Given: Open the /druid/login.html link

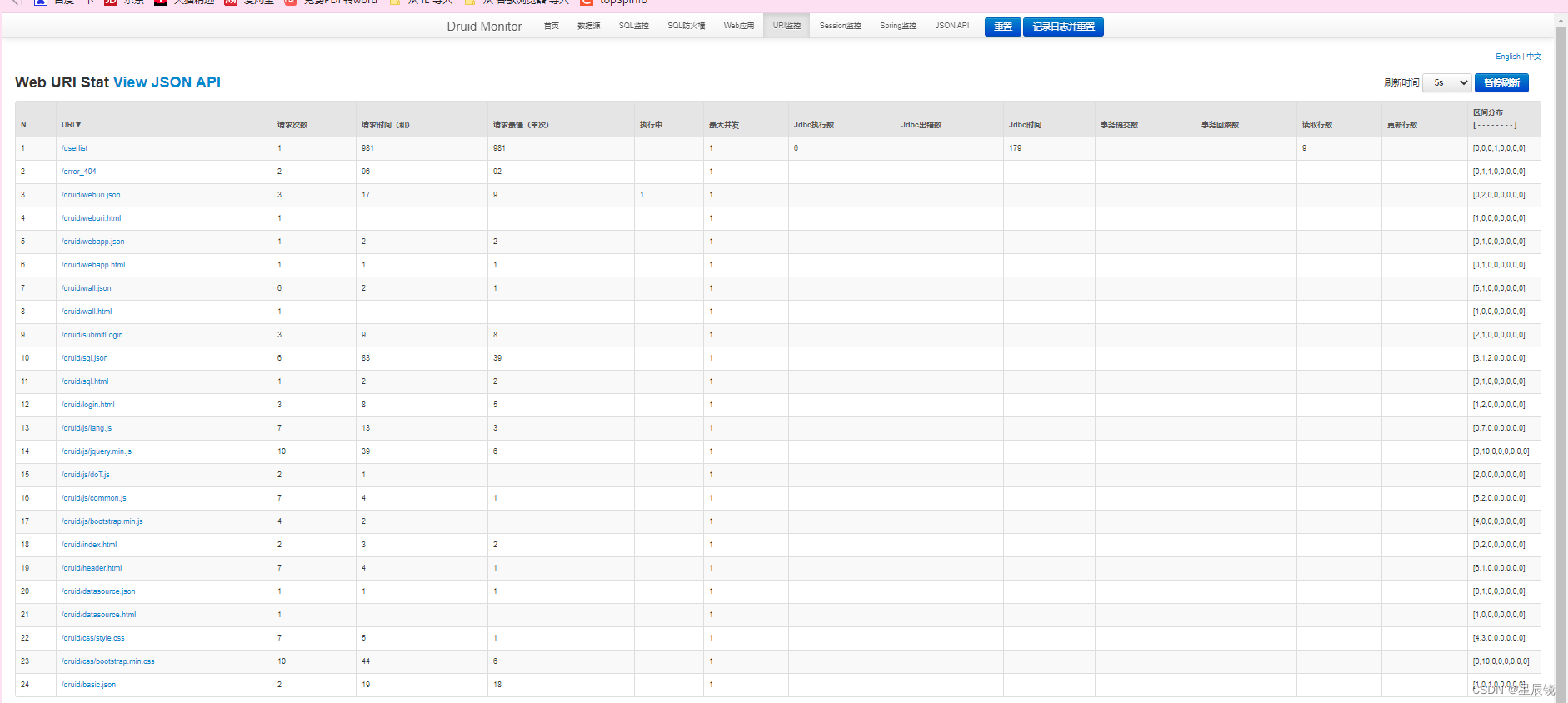Looking at the screenshot, I should [x=87, y=405].
